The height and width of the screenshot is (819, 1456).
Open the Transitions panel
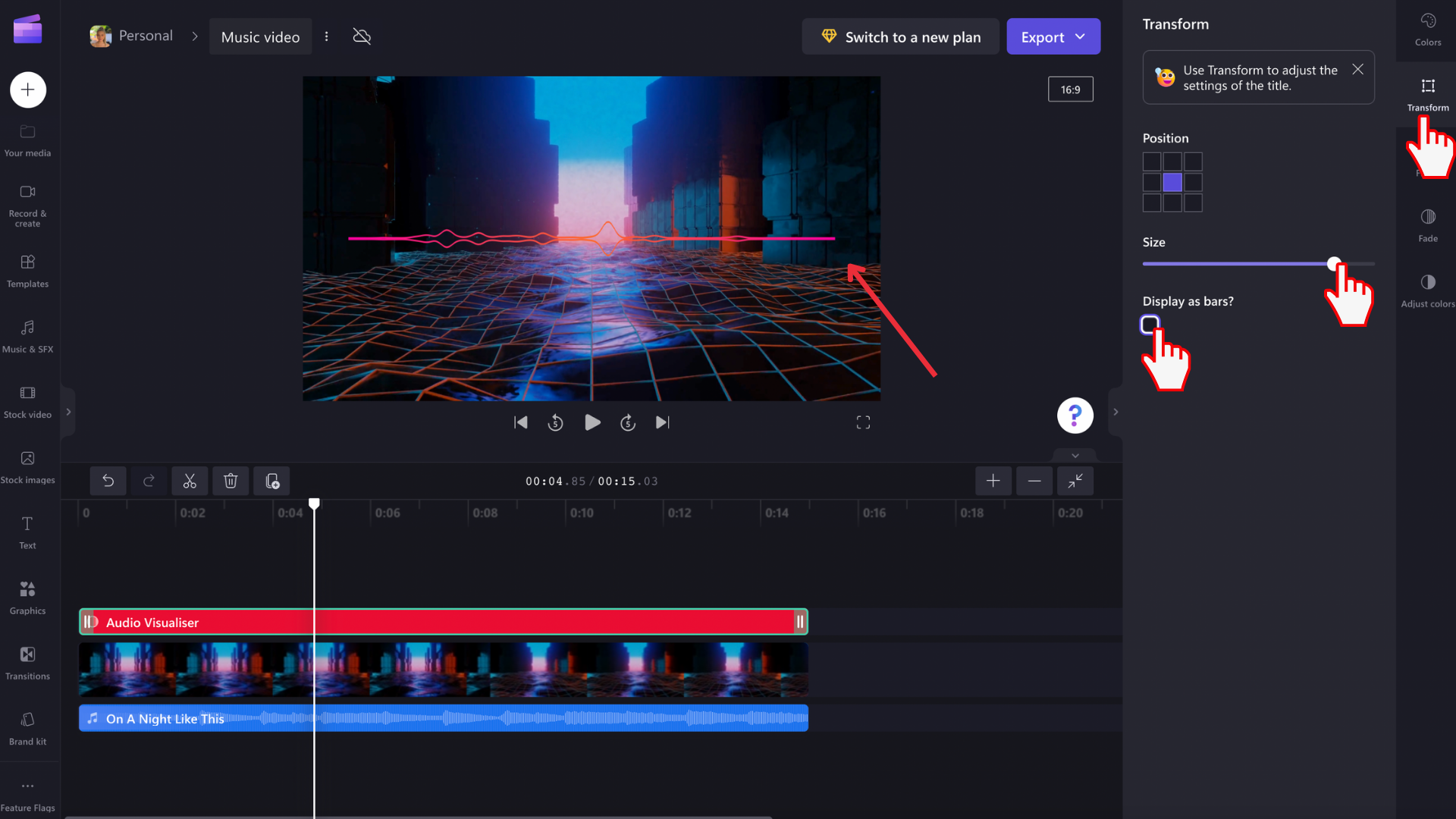pyautogui.click(x=27, y=661)
